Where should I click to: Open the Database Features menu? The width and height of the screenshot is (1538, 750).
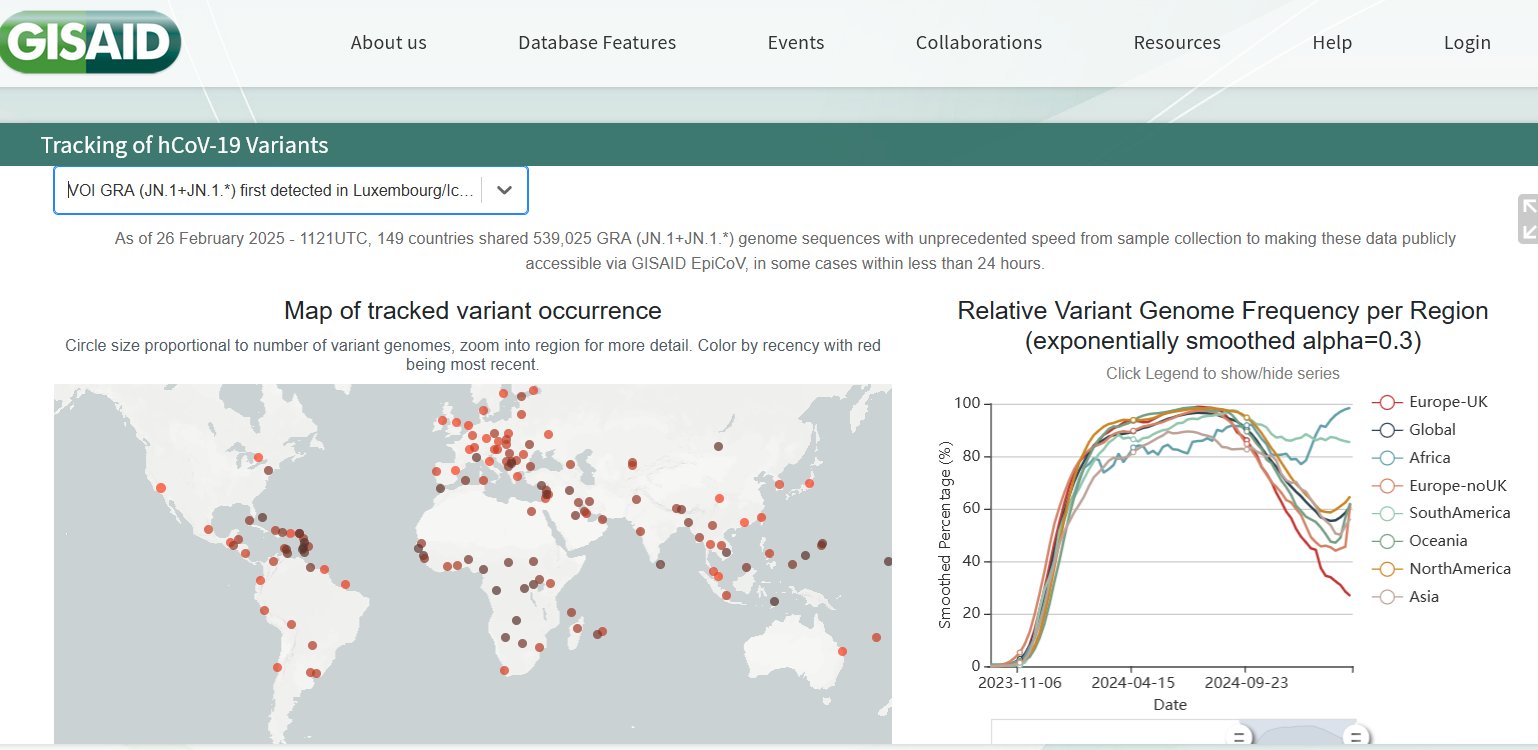click(597, 43)
